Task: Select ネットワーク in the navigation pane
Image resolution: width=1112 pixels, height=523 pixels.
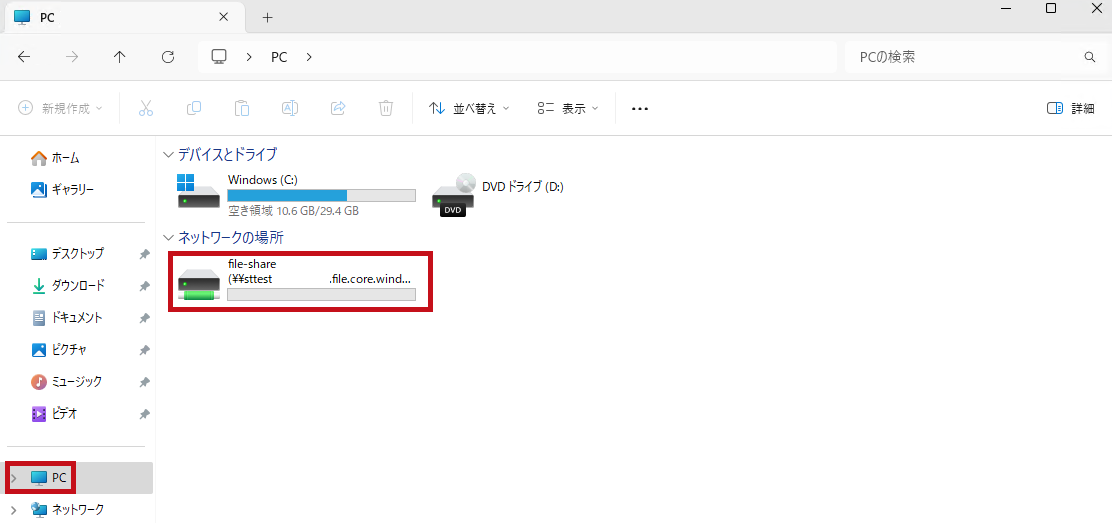Action: 67,509
